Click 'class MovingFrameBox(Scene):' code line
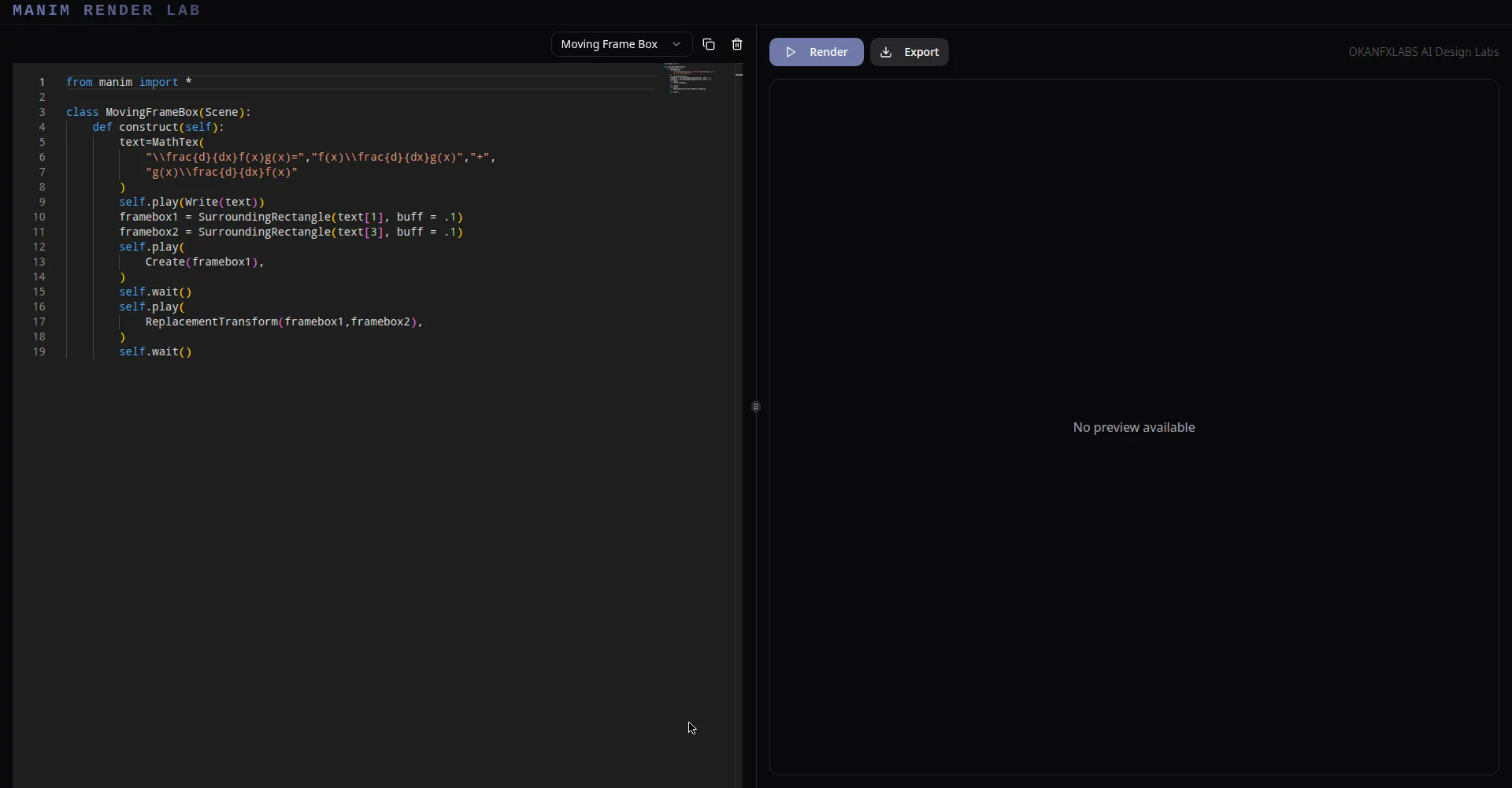Image resolution: width=1512 pixels, height=788 pixels. coord(158,112)
